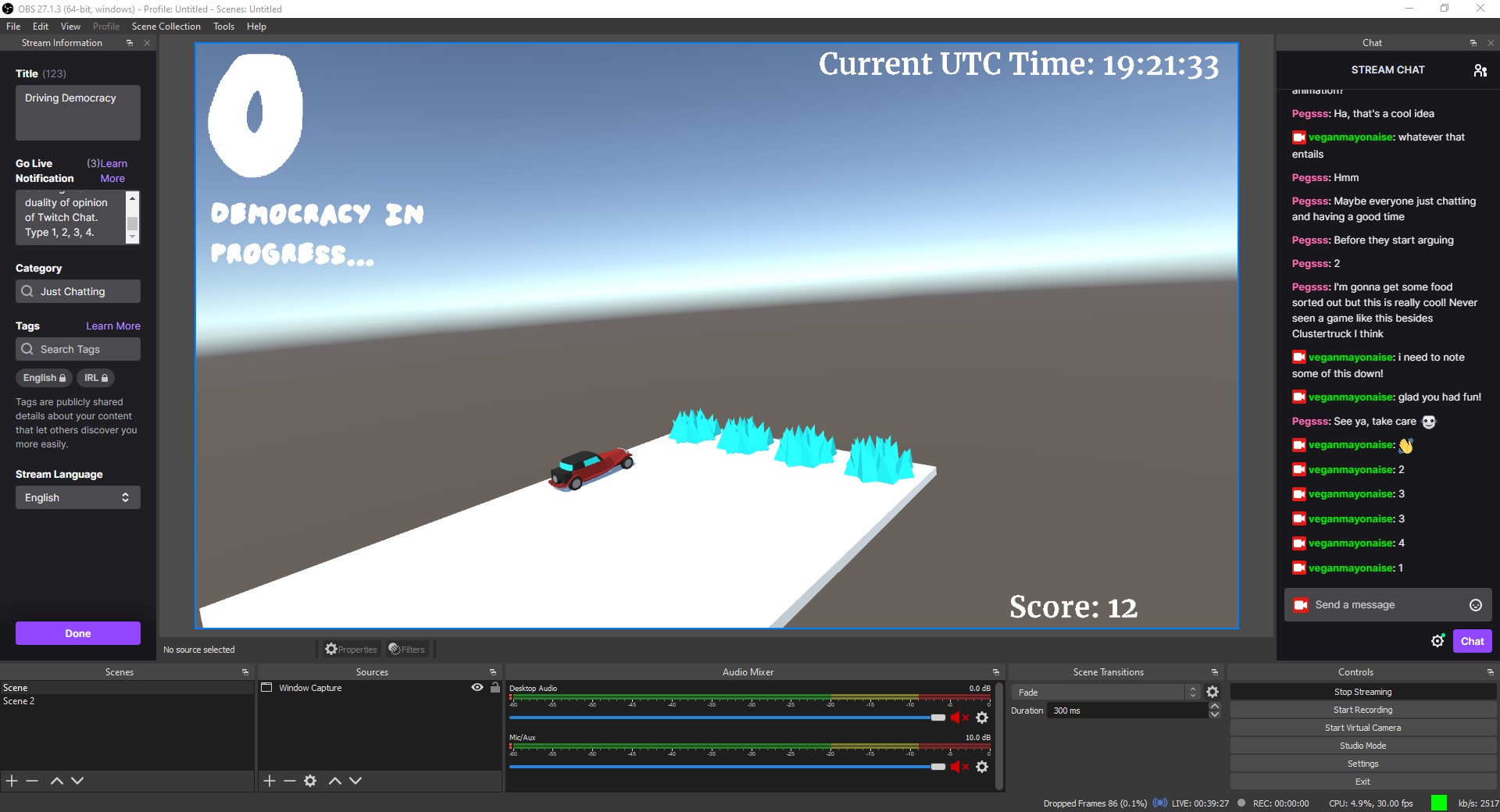Click Exit in Controls

(x=1363, y=782)
